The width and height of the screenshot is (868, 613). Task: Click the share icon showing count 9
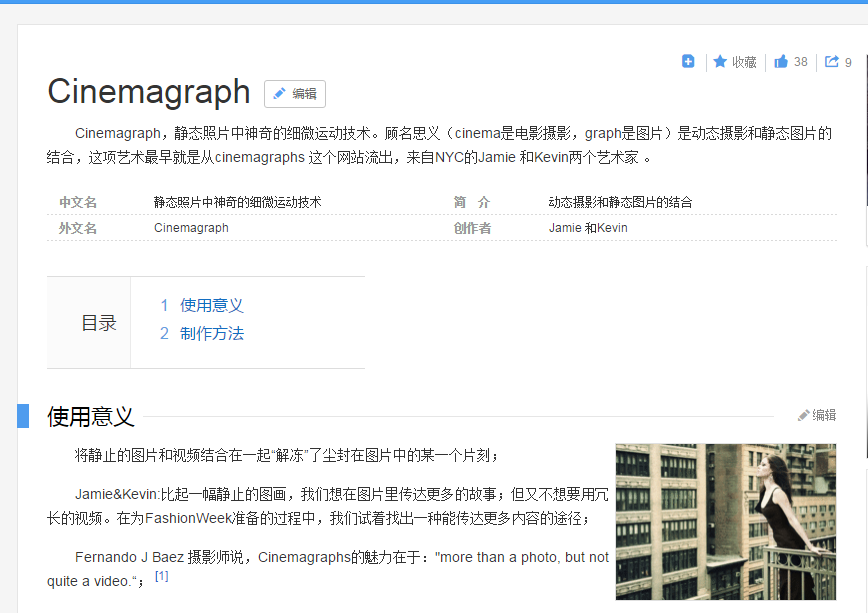pyautogui.click(x=831, y=61)
